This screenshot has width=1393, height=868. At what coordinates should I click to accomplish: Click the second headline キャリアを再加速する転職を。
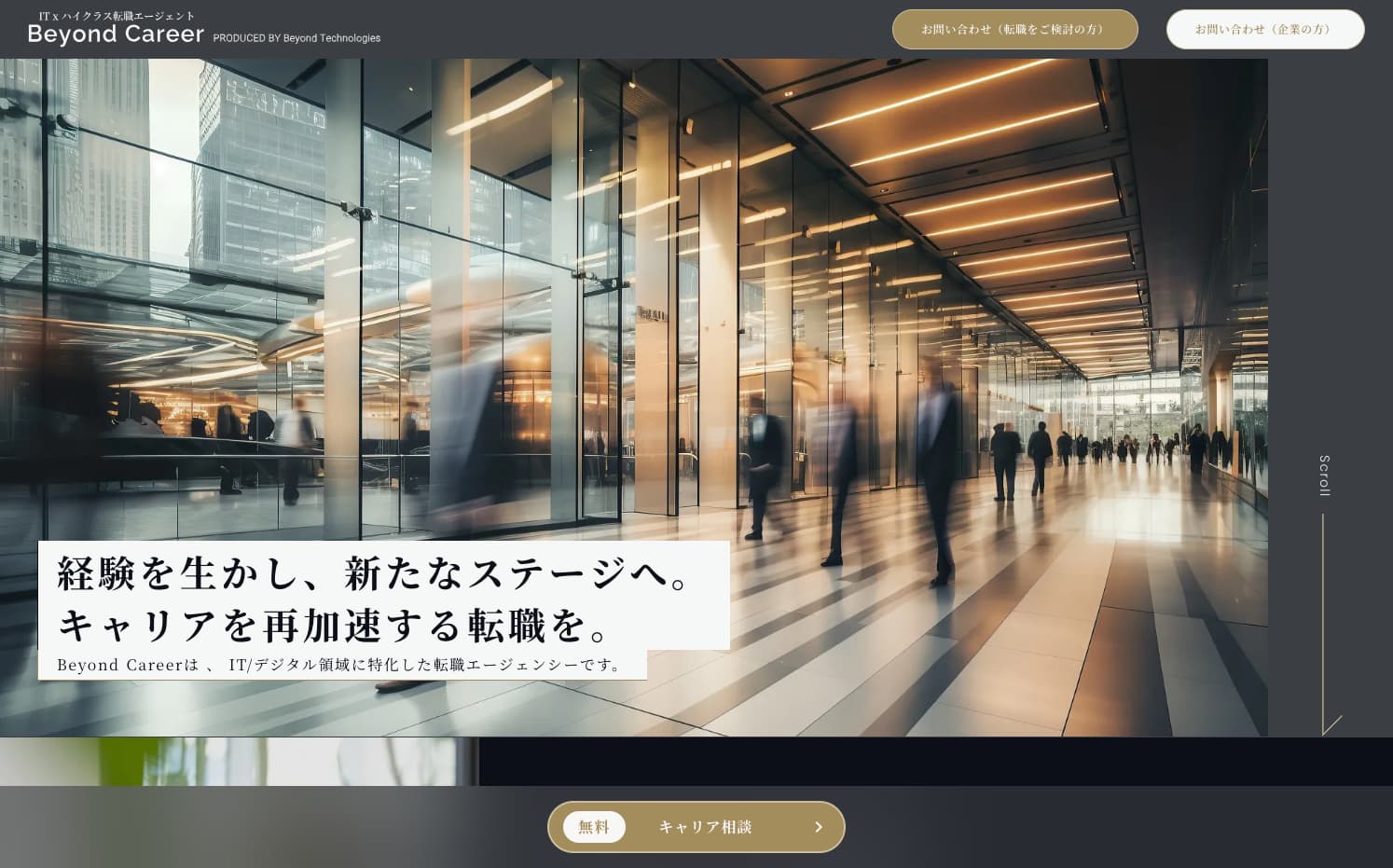tap(335, 626)
